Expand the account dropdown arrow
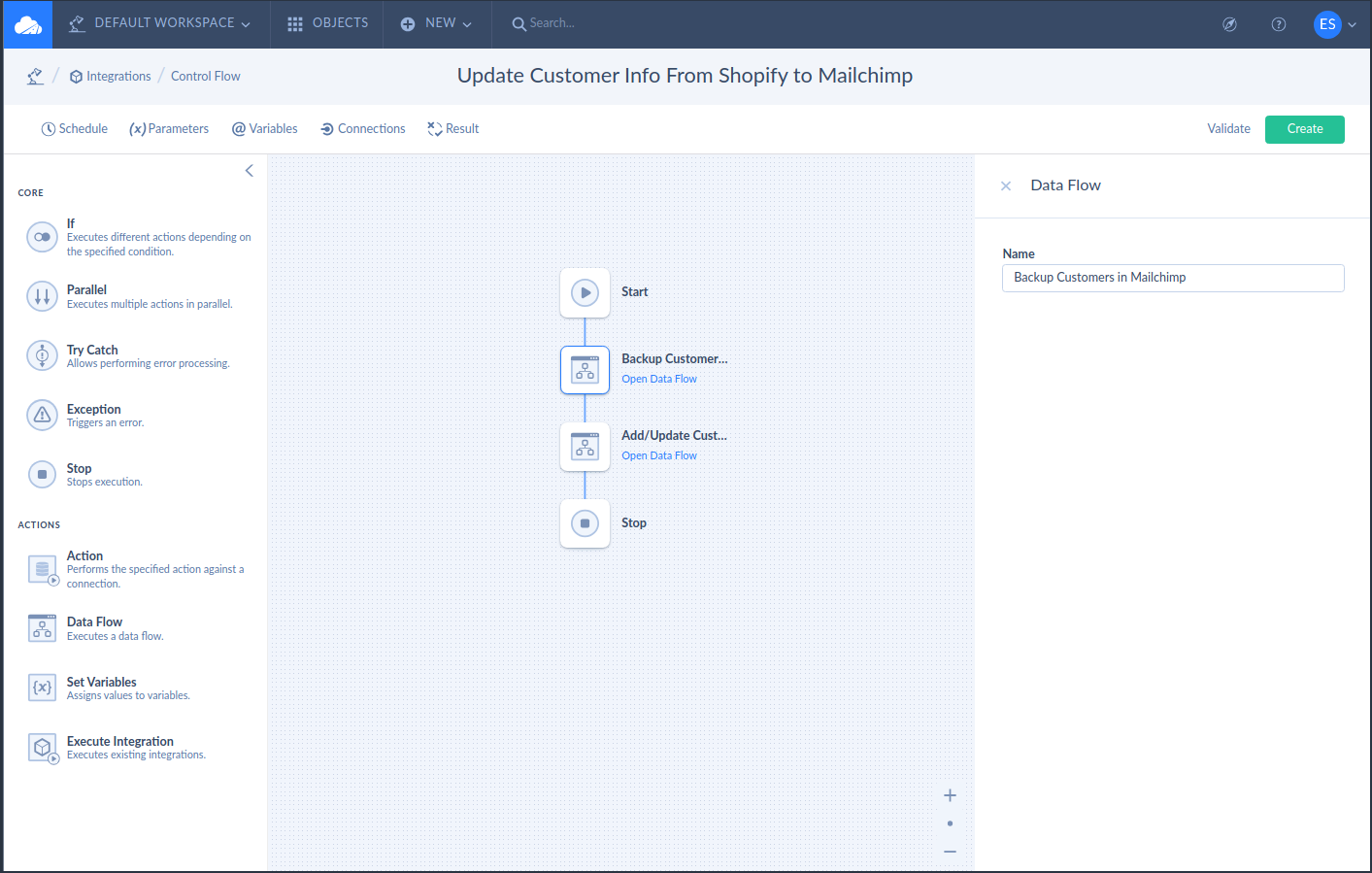This screenshot has height=873, width=1372. pyautogui.click(x=1352, y=25)
